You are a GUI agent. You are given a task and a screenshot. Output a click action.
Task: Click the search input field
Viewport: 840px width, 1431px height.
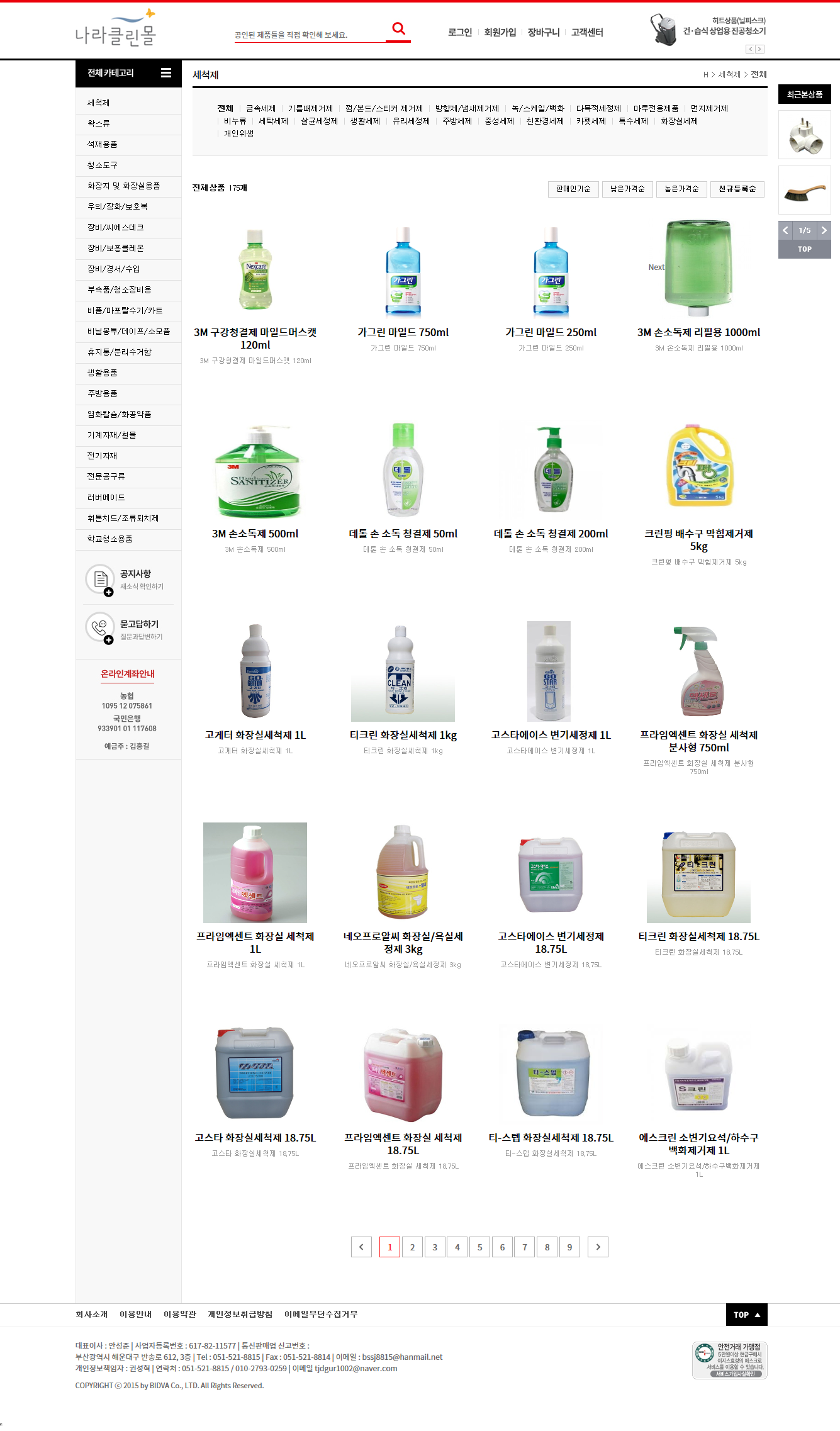(x=309, y=35)
